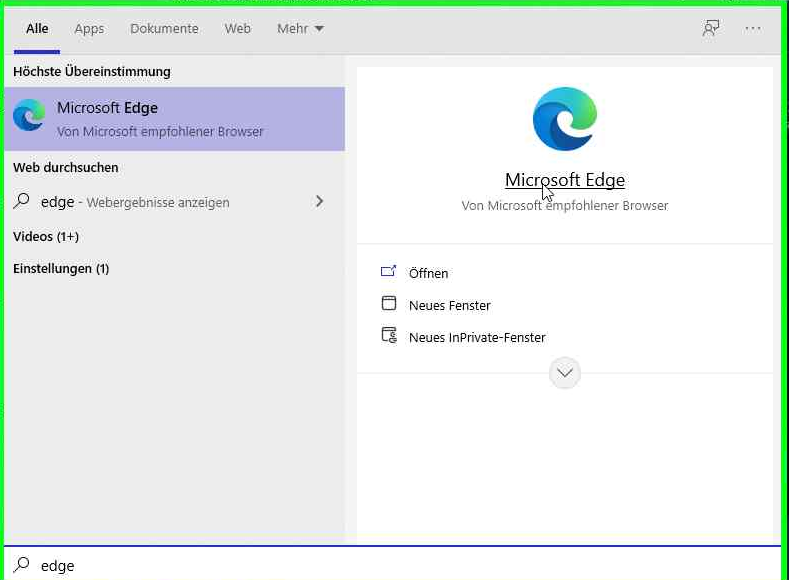The width and height of the screenshot is (789, 580).
Task: Open the three-dot options menu
Action: pos(753,29)
